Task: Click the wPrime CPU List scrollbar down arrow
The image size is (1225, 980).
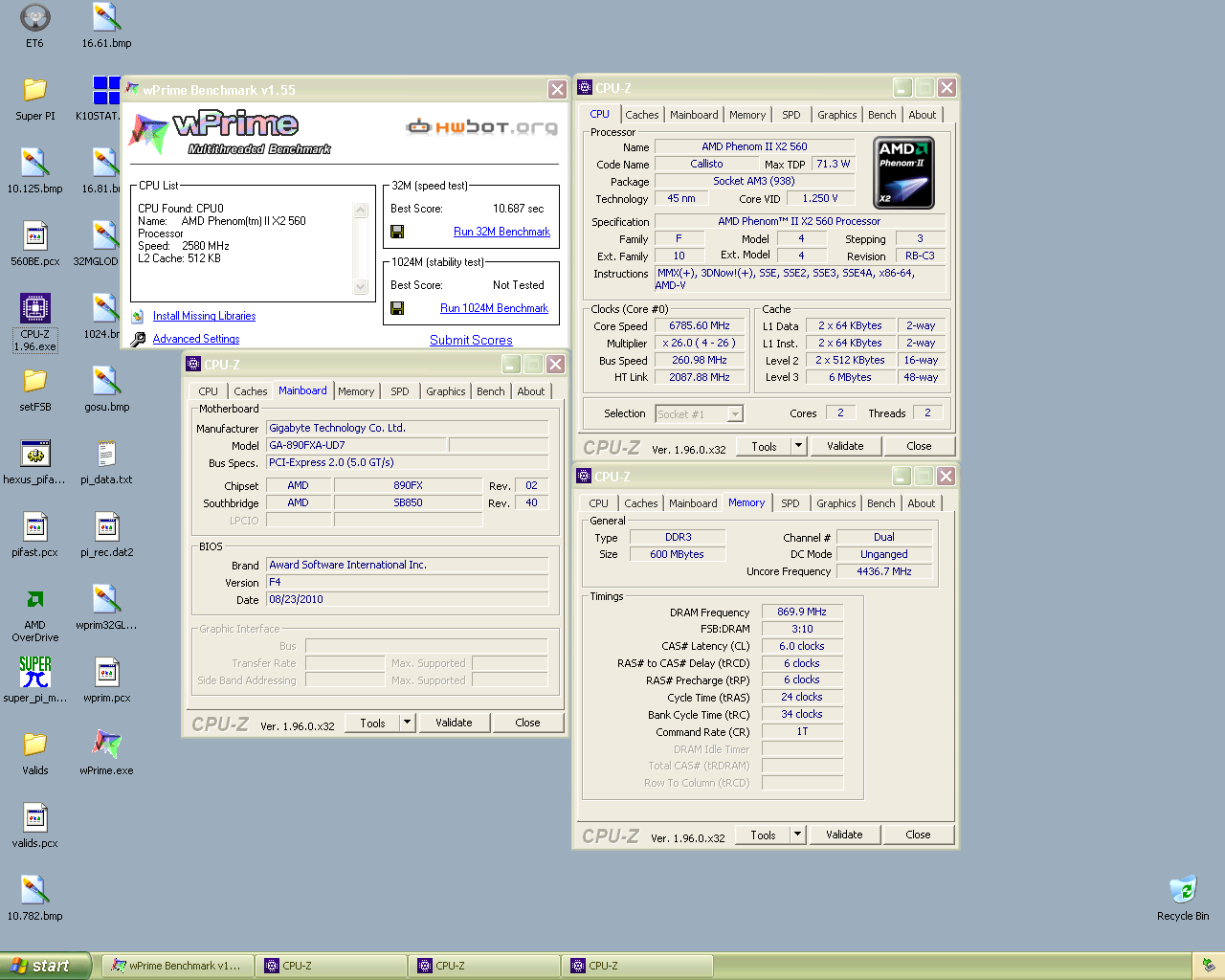Action: [361, 286]
